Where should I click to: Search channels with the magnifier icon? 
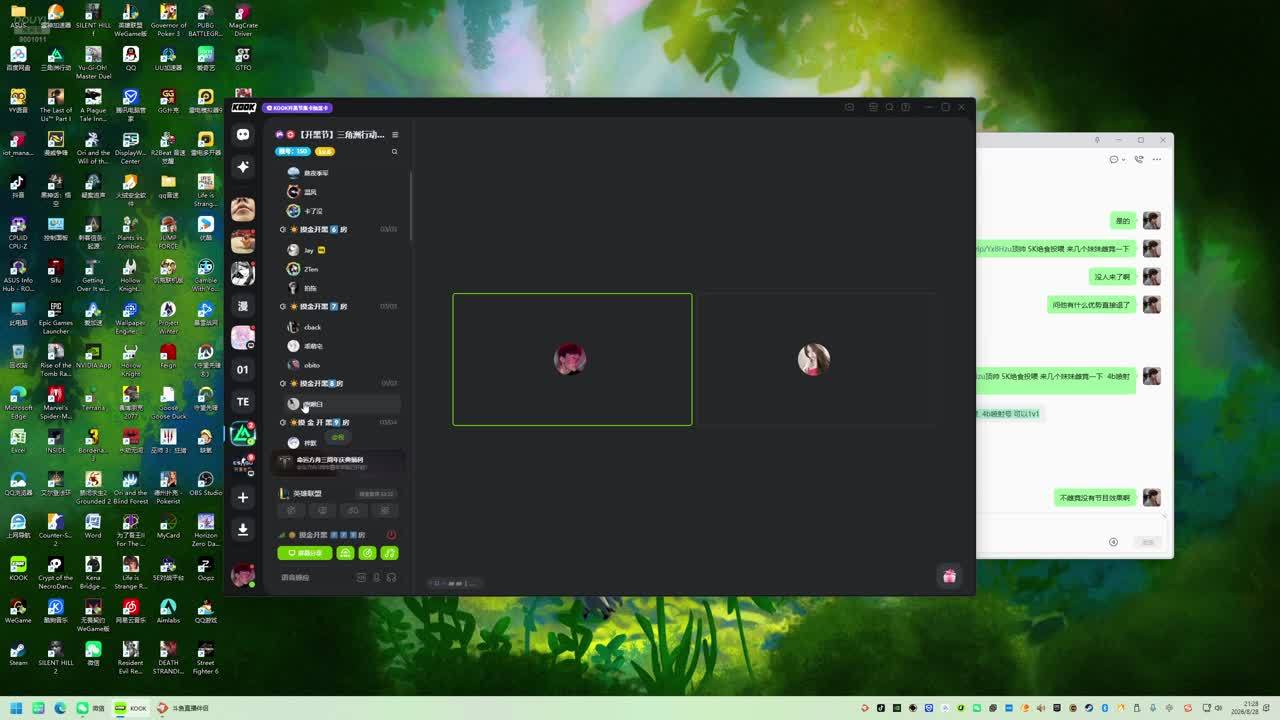click(395, 152)
